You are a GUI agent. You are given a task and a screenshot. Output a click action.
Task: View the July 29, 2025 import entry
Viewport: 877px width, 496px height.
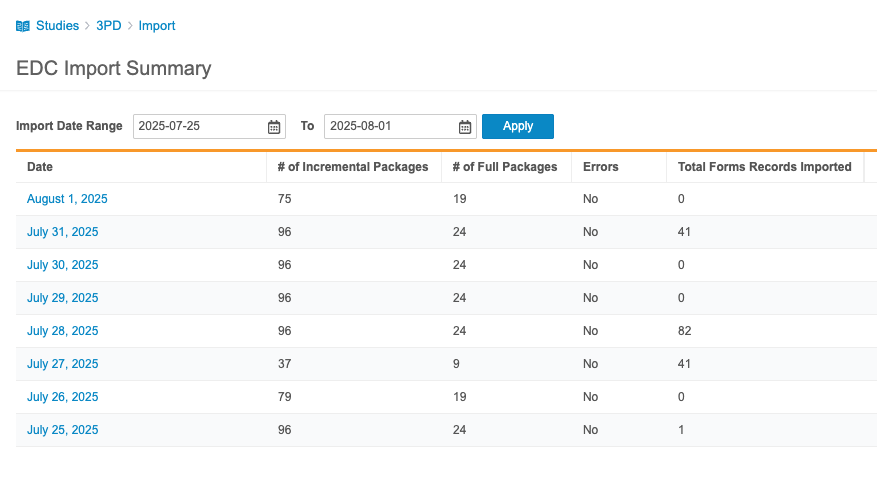coord(62,298)
